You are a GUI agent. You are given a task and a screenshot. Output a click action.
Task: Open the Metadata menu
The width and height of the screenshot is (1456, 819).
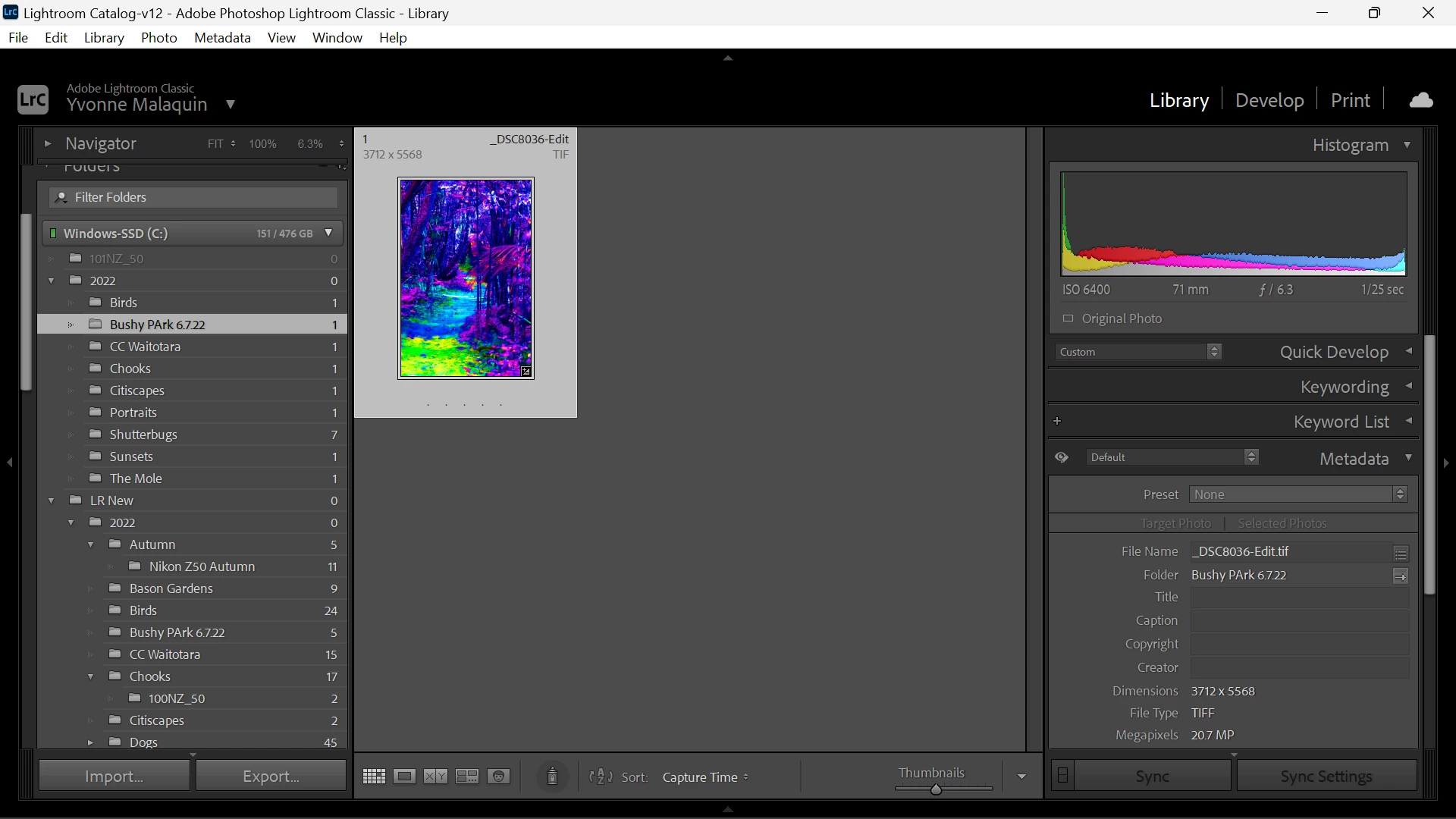(x=222, y=38)
